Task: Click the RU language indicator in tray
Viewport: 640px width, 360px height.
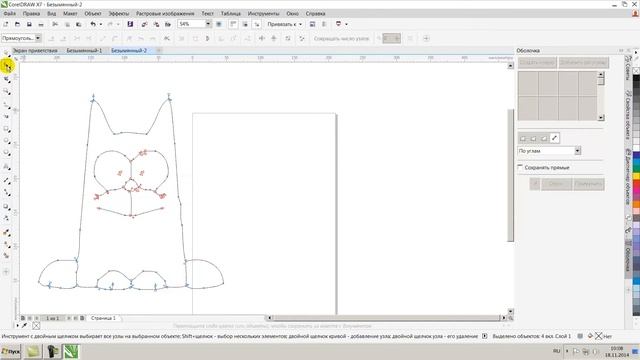Action: coord(556,351)
